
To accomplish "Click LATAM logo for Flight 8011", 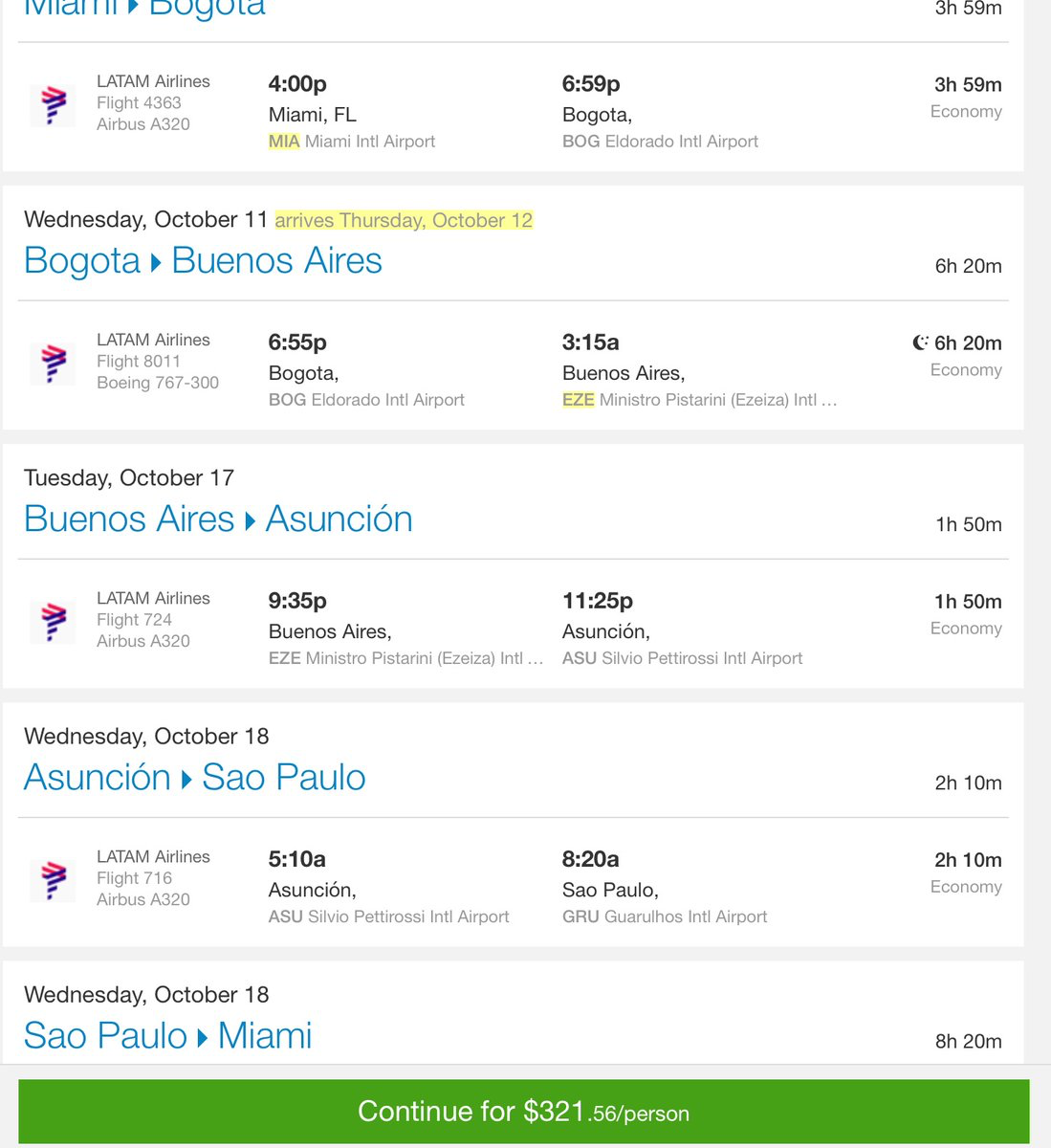I will coord(54,363).
